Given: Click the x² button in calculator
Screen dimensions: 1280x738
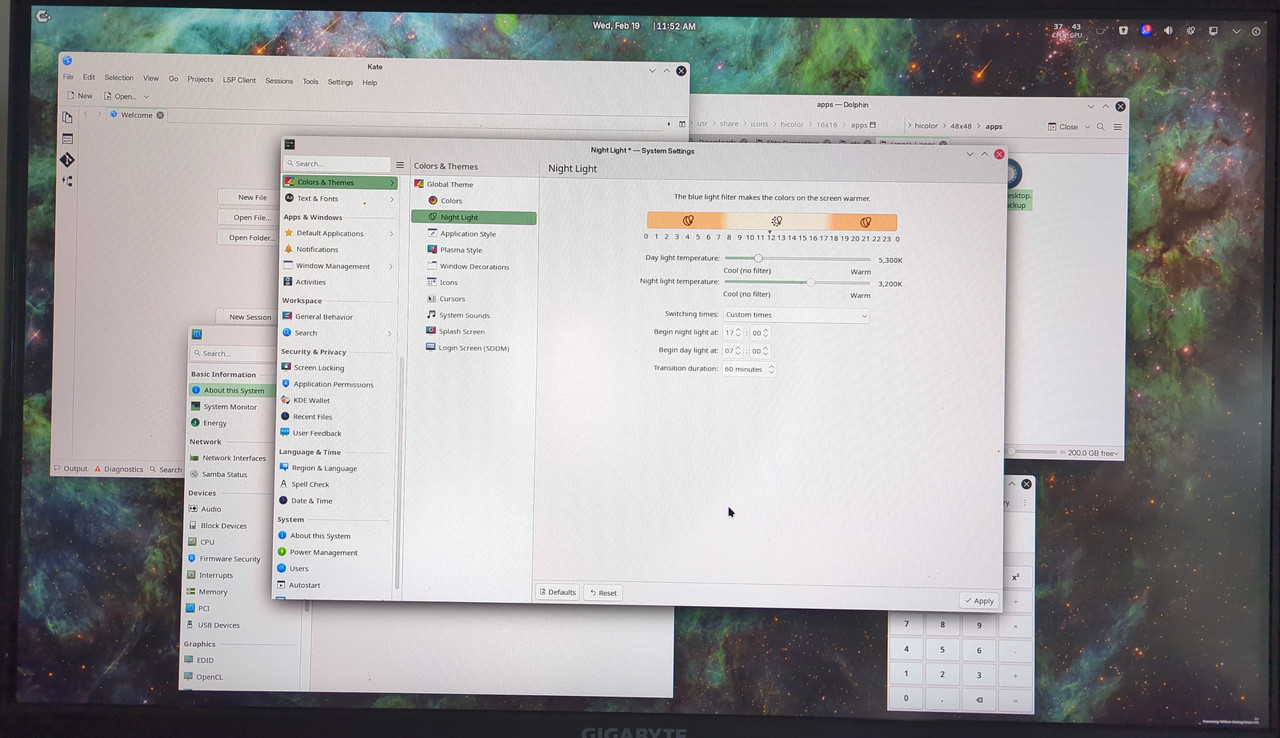Looking at the screenshot, I should pyautogui.click(x=1016, y=578).
